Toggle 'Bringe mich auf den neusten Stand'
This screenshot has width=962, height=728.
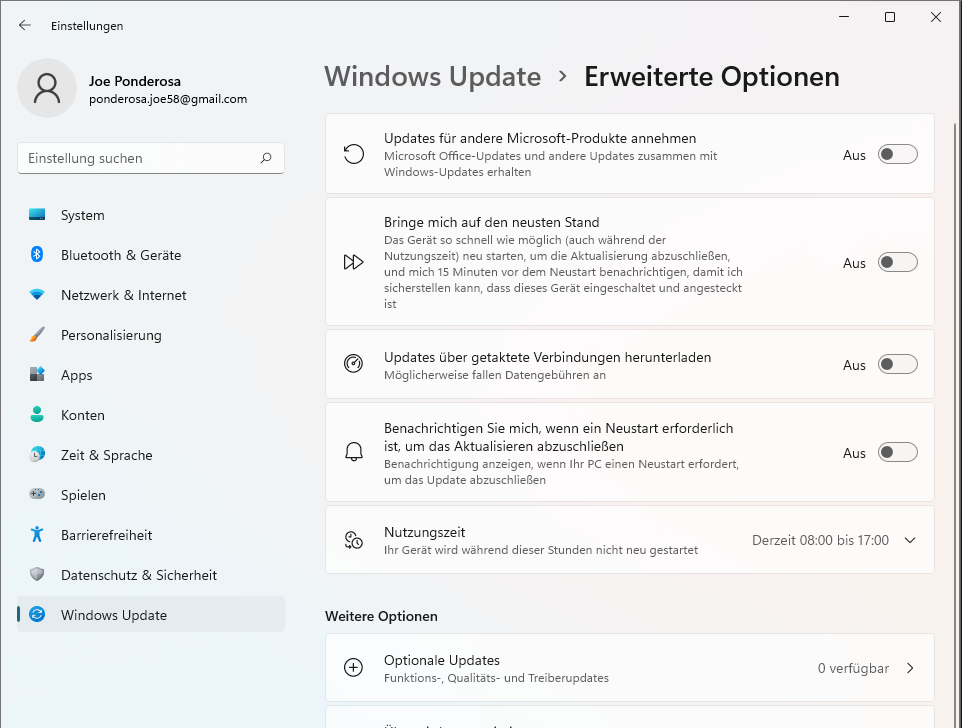pyautogui.click(x=897, y=263)
